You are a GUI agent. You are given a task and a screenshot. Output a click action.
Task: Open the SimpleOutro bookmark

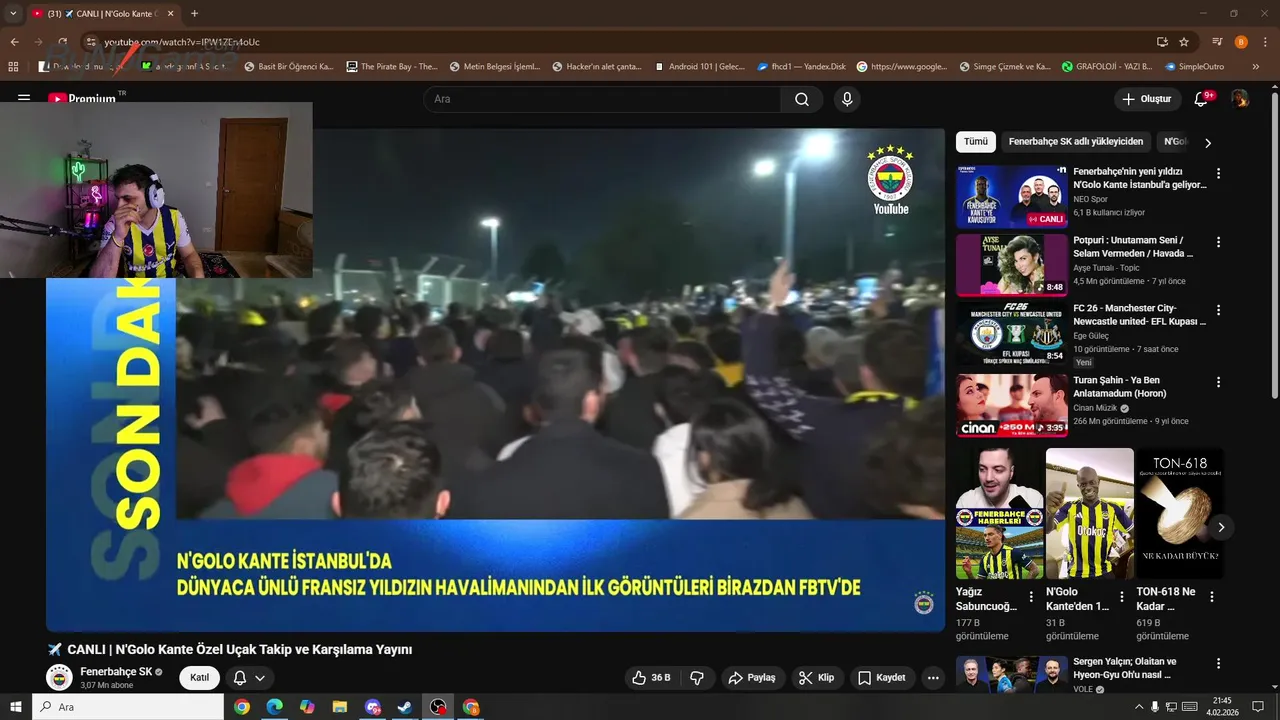(1195, 67)
